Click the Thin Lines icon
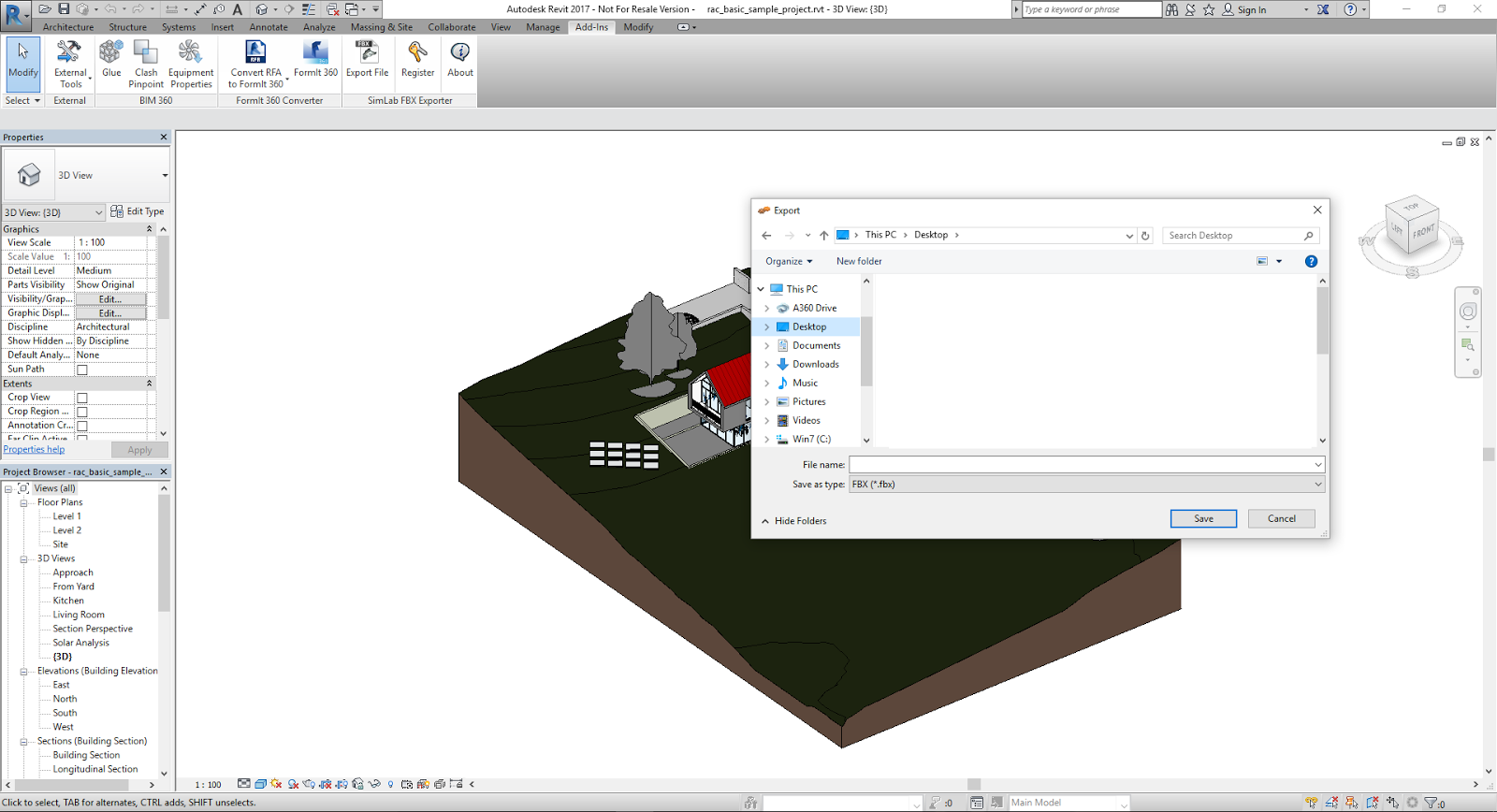The width and height of the screenshot is (1497, 812). point(309,9)
